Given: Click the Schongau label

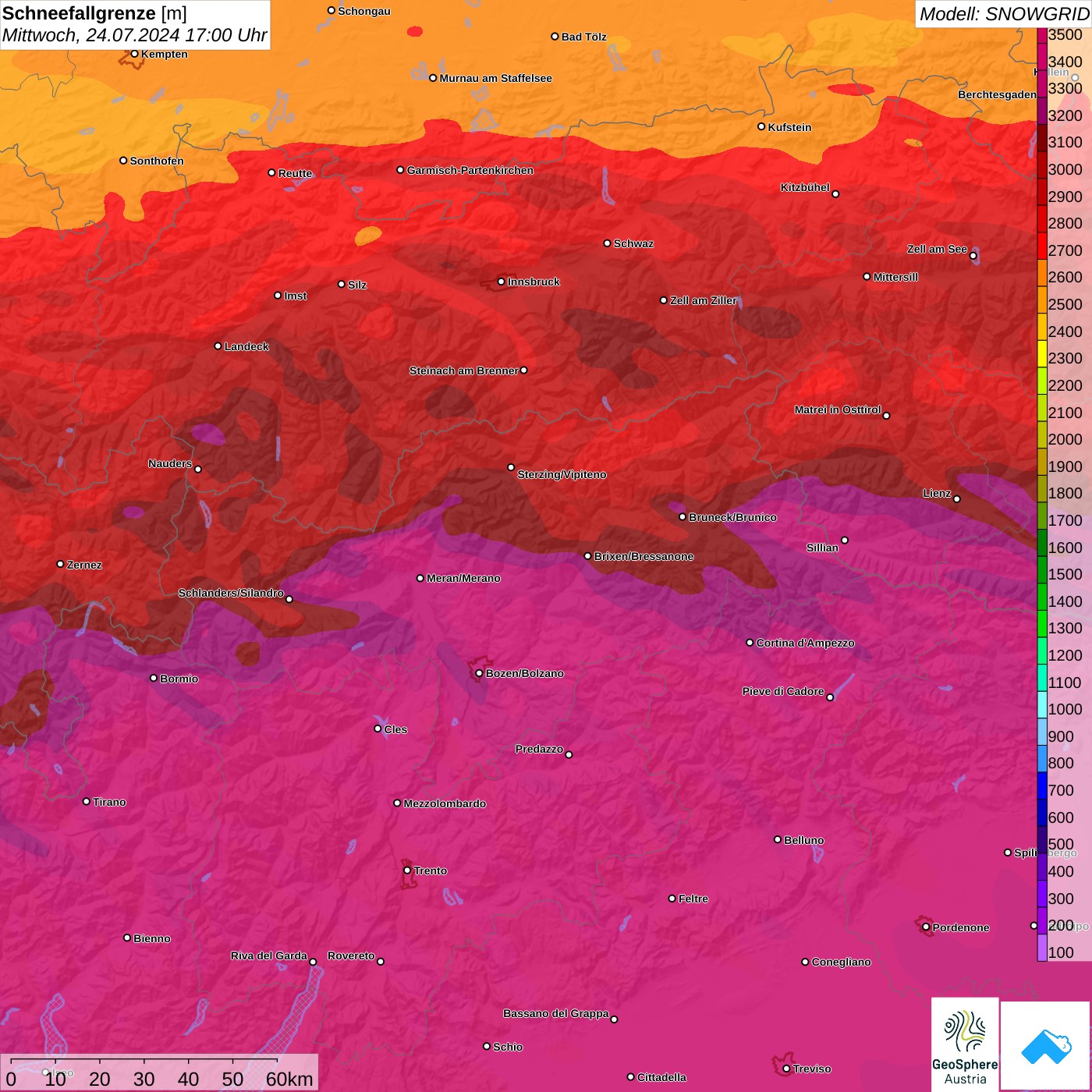Looking at the screenshot, I should (x=363, y=11).
